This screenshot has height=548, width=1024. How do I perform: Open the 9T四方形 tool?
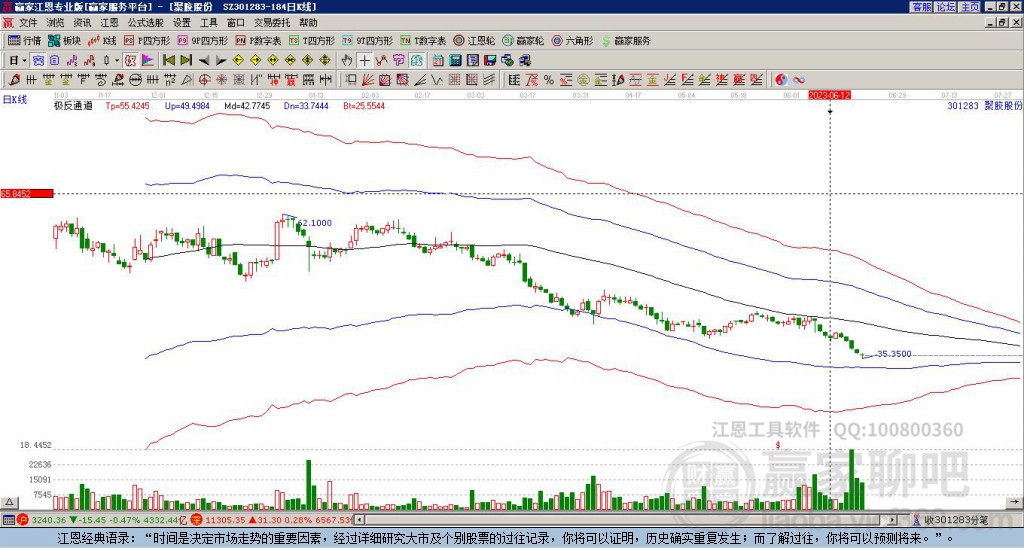coord(367,40)
